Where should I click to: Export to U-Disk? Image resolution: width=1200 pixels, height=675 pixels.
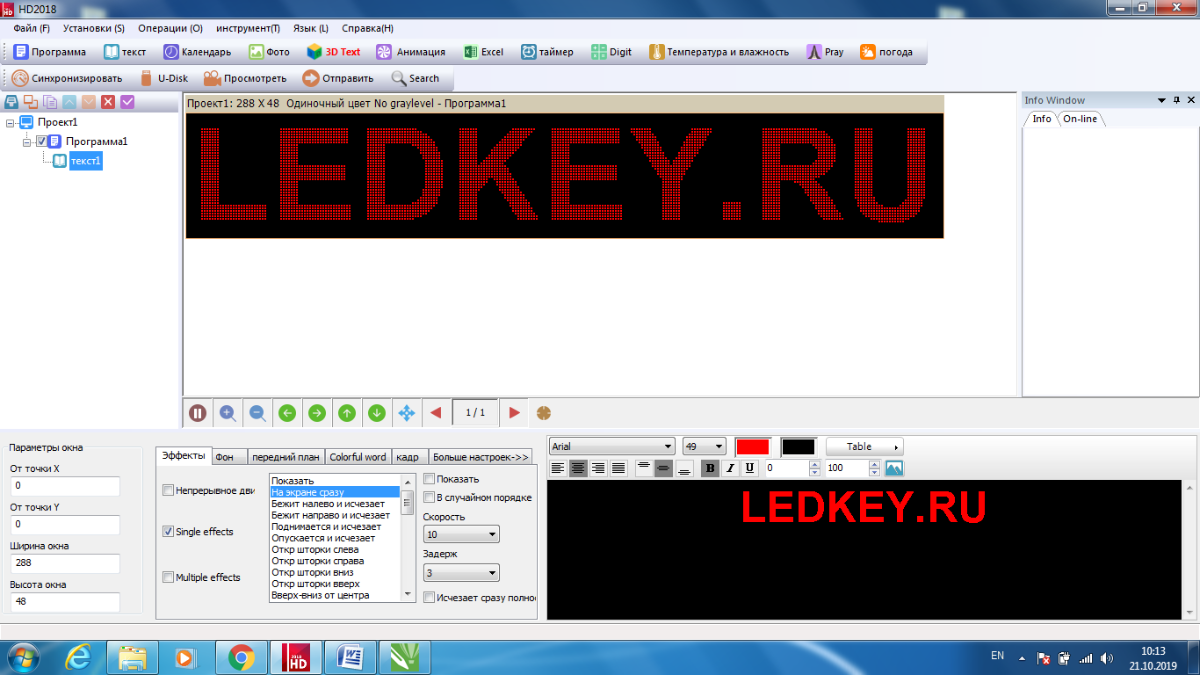coord(163,78)
